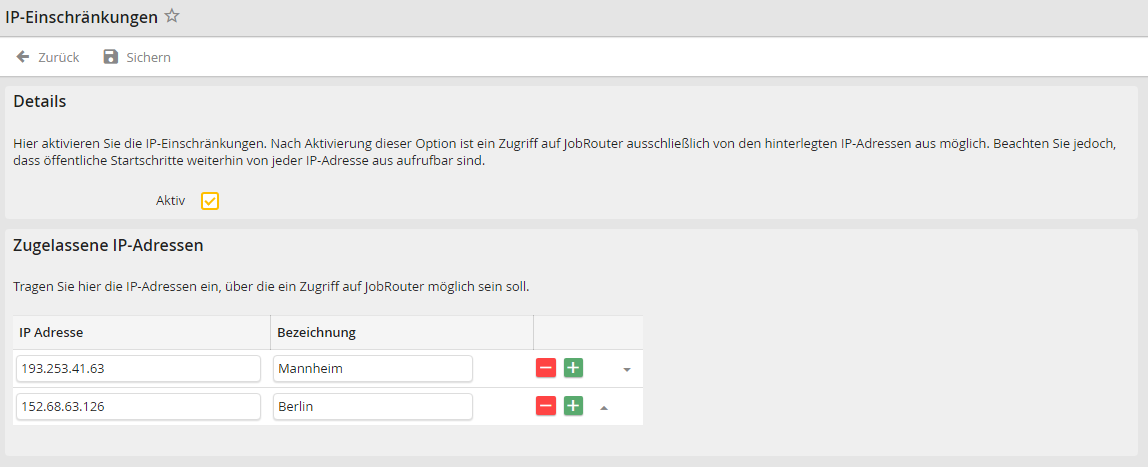Click the IP address field containing 193.253.41.63

pos(138,368)
